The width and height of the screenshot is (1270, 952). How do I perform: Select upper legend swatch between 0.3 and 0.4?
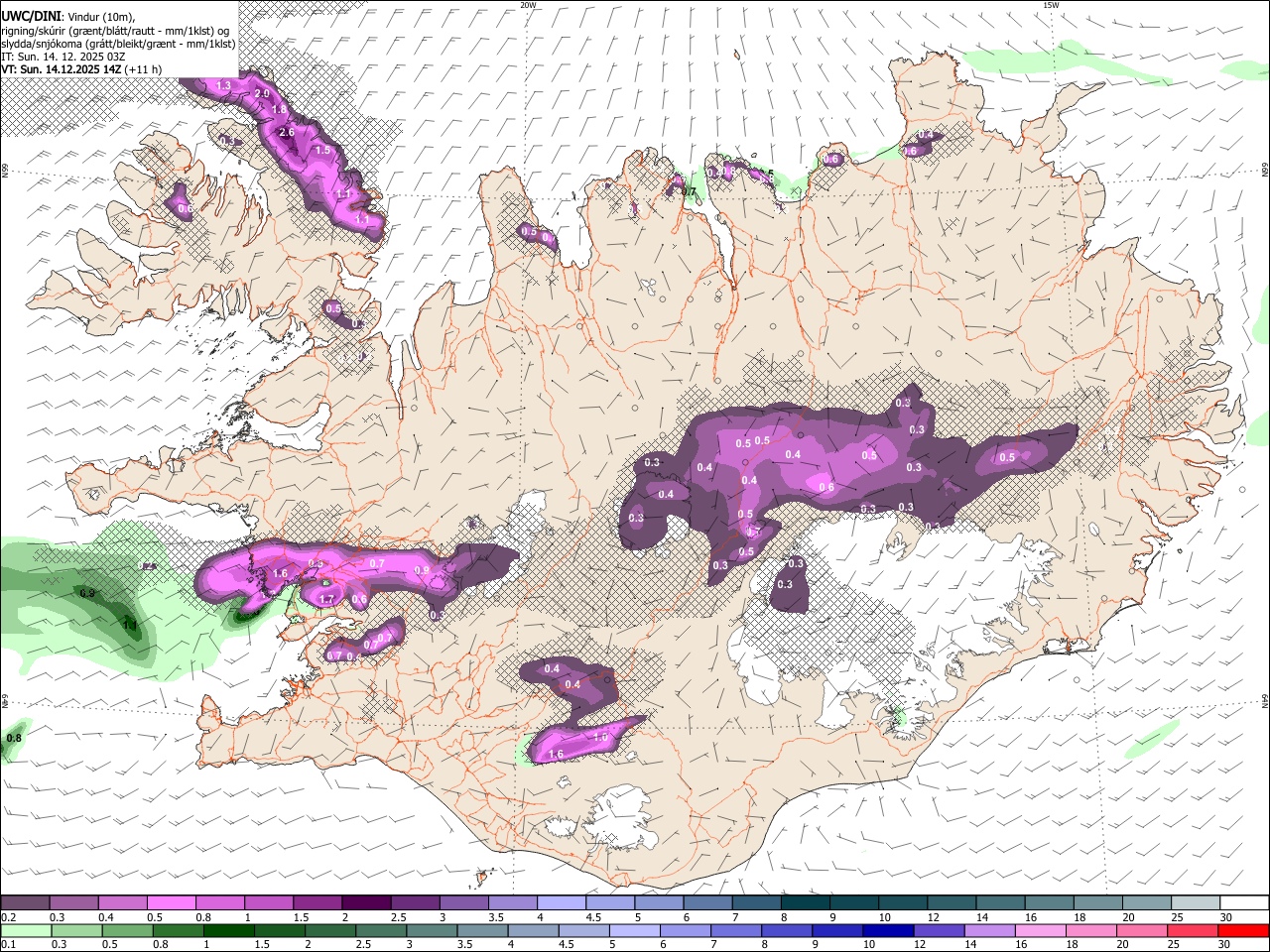(73, 902)
